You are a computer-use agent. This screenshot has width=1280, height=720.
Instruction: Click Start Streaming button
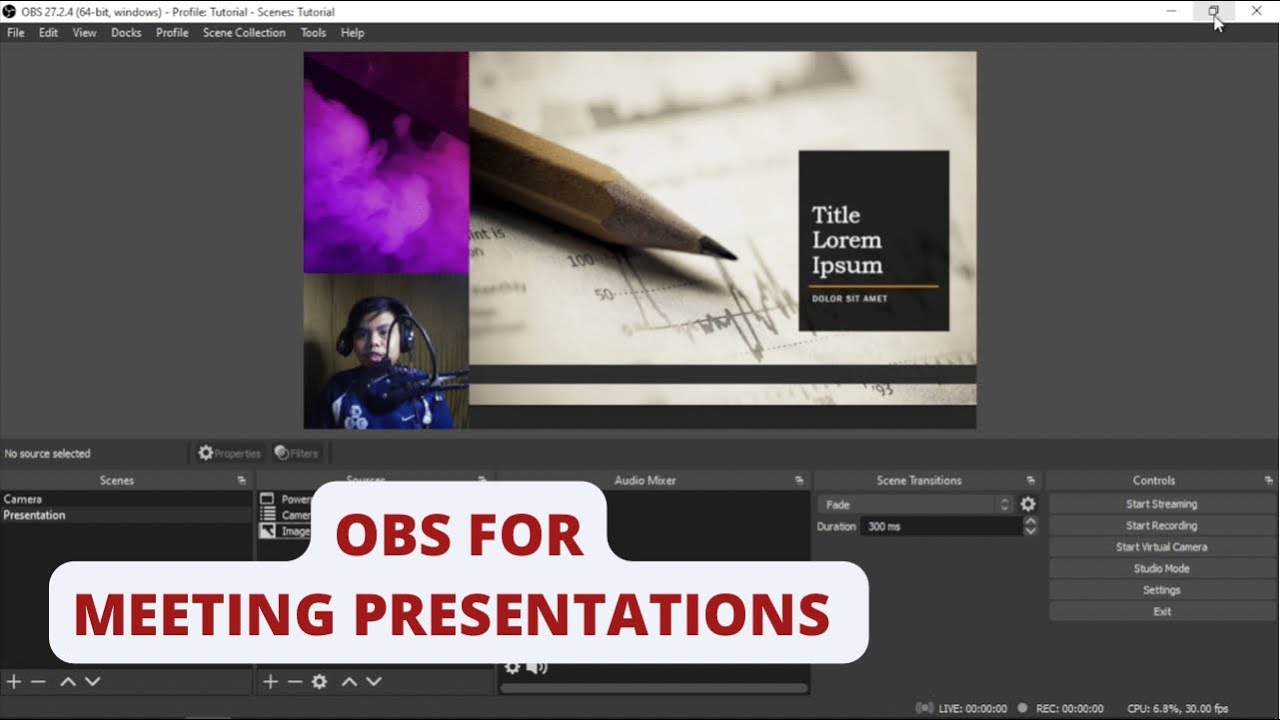(1161, 504)
